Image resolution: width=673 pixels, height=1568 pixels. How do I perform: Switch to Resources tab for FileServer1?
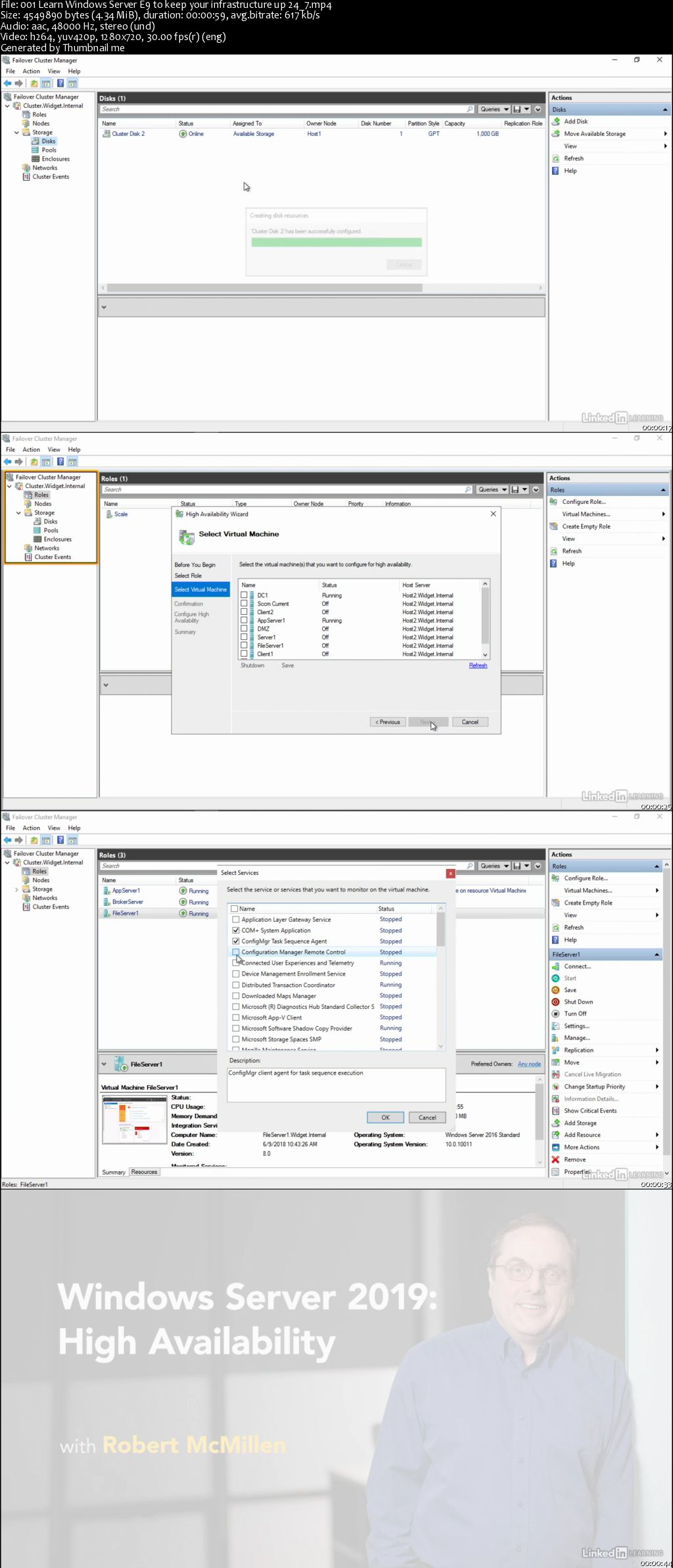(x=144, y=1172)
